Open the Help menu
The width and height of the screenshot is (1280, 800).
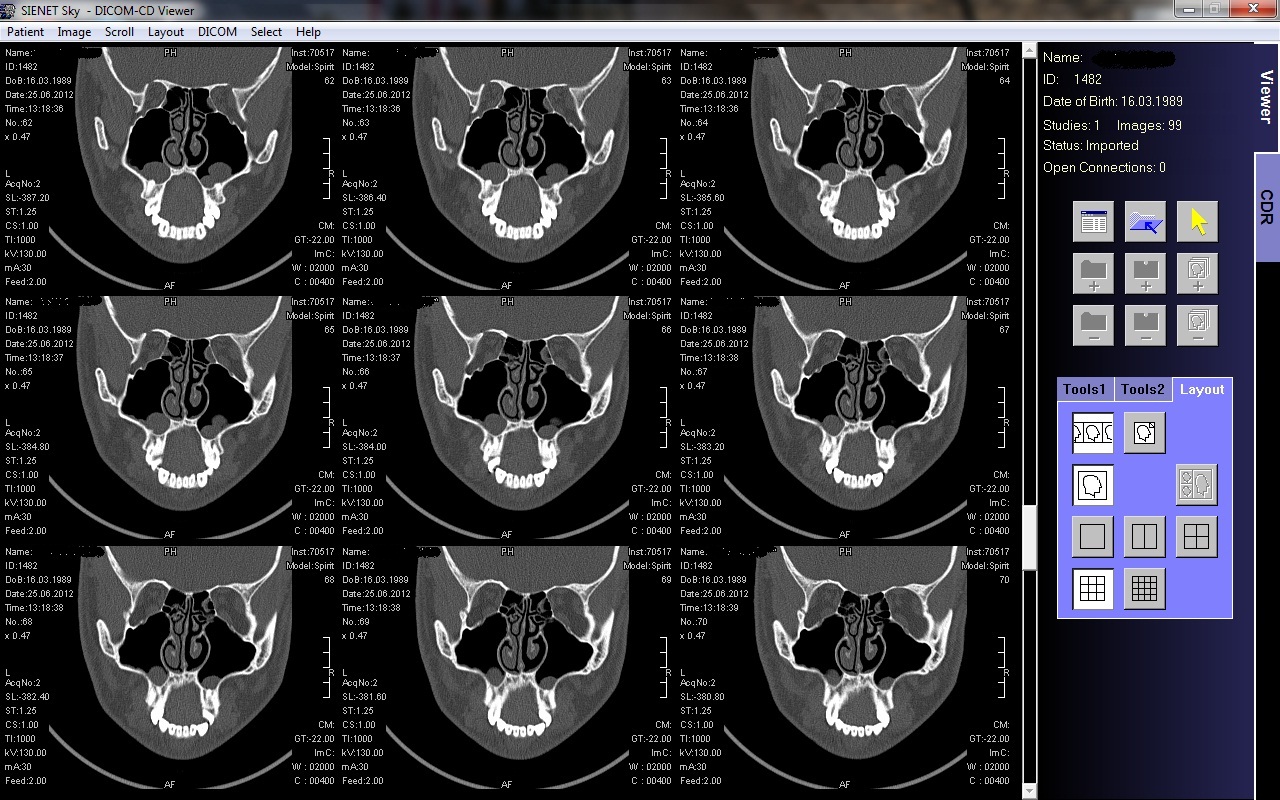[308, 32]
